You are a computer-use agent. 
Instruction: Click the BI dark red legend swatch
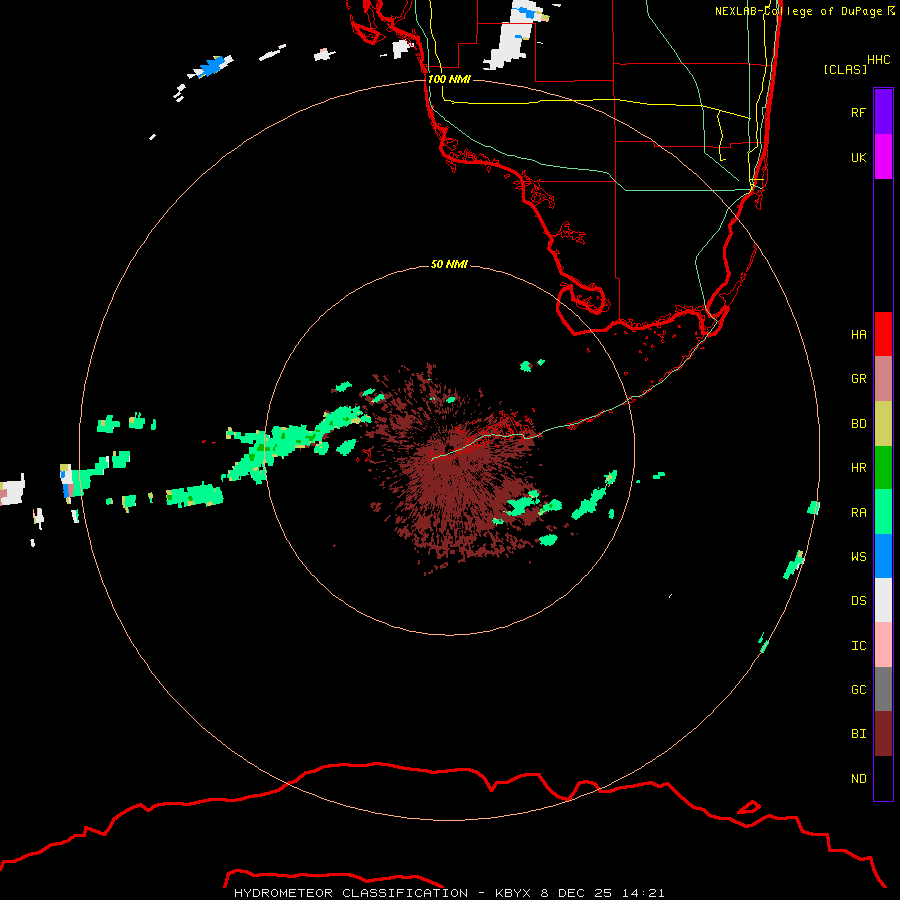click(x=883, y=734)
